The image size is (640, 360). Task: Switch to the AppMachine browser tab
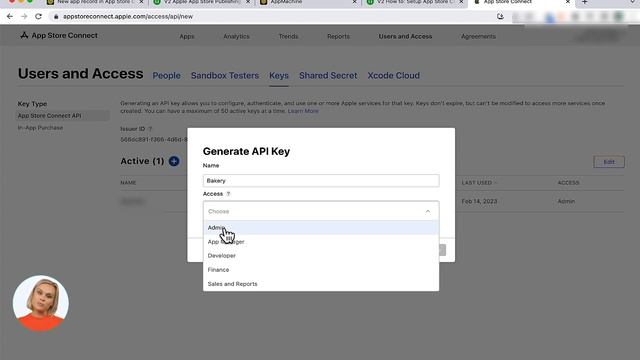308,2
